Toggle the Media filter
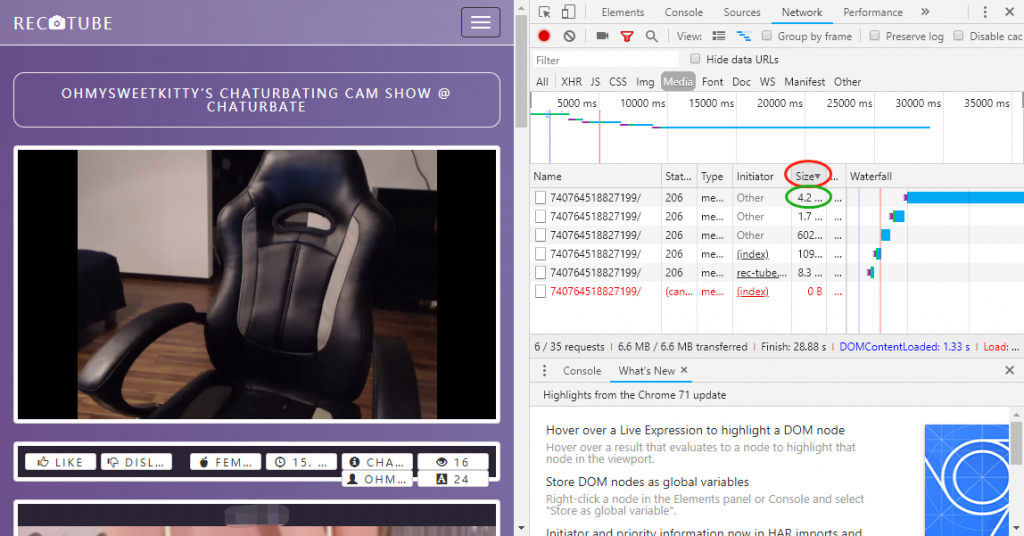This screenshot has width=1024, height=536. [x=678, y=82]
